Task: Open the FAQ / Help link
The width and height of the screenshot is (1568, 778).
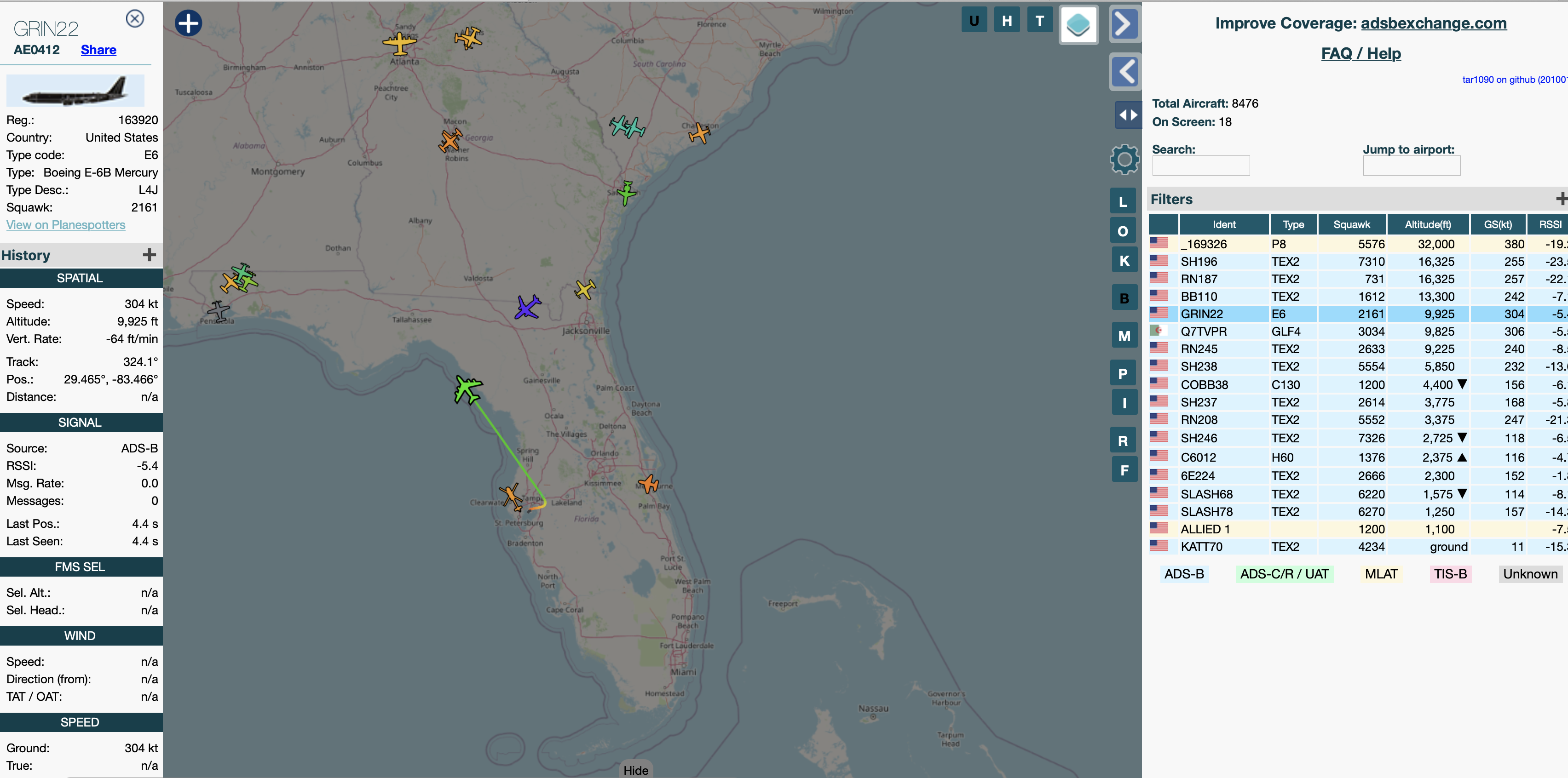Action: point(1361,53)
